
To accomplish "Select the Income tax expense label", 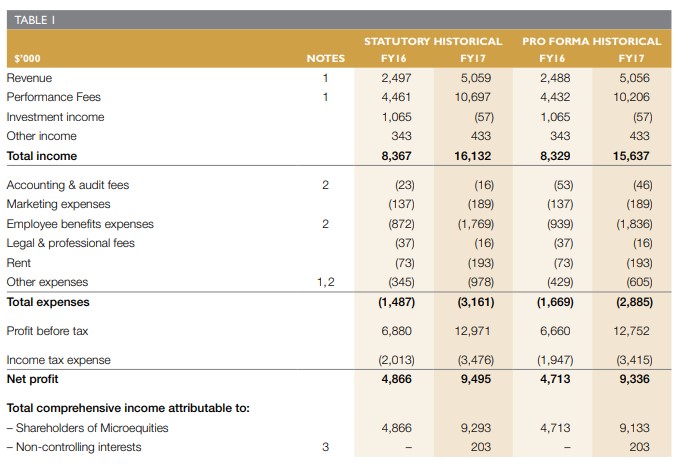I will point(59,360).
